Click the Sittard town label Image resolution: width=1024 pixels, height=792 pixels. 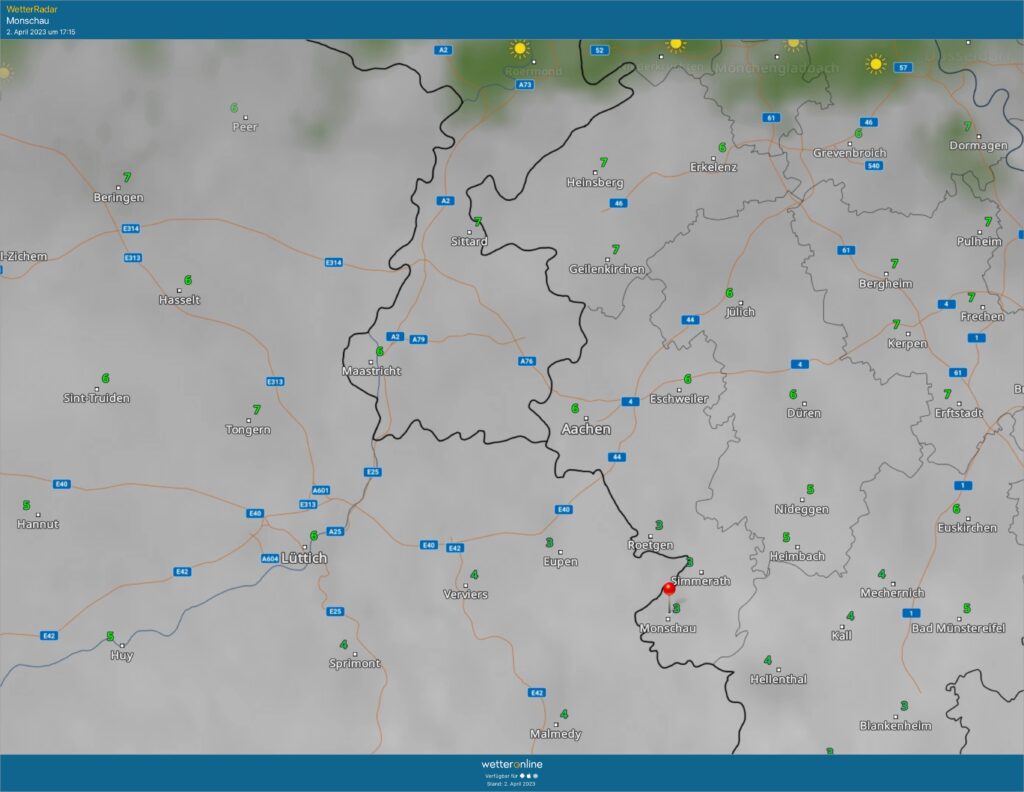click(469, 242)
